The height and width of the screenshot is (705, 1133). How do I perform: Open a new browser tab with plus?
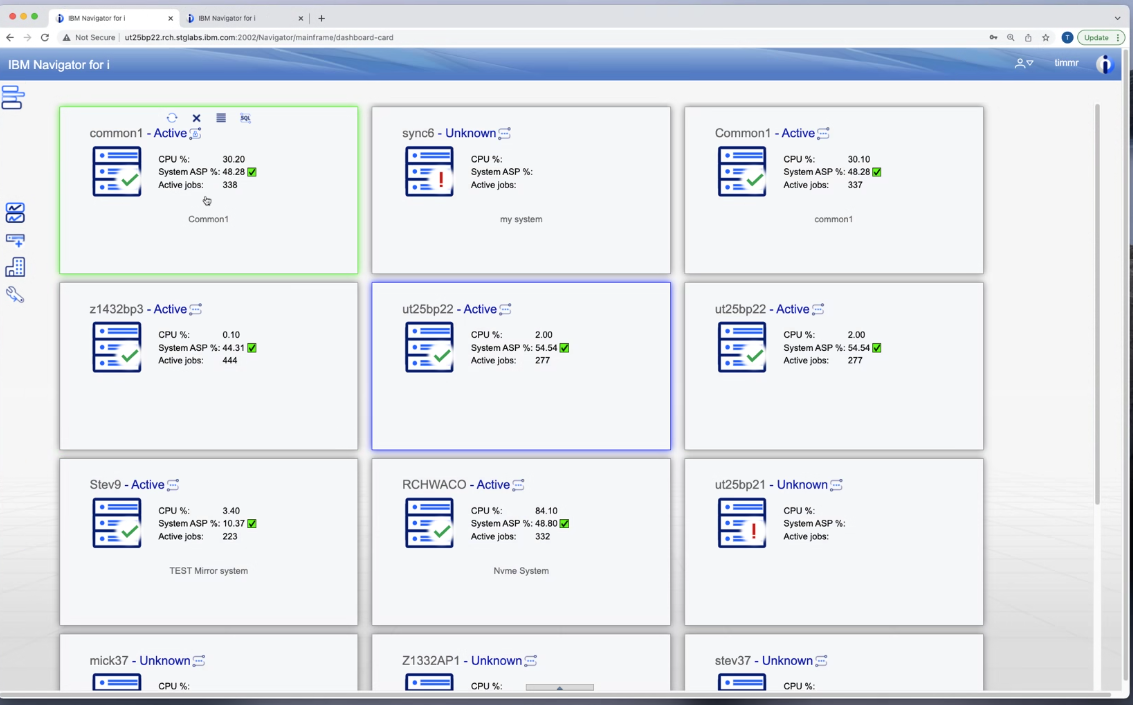pyautogui.click(x=322, y=18)
